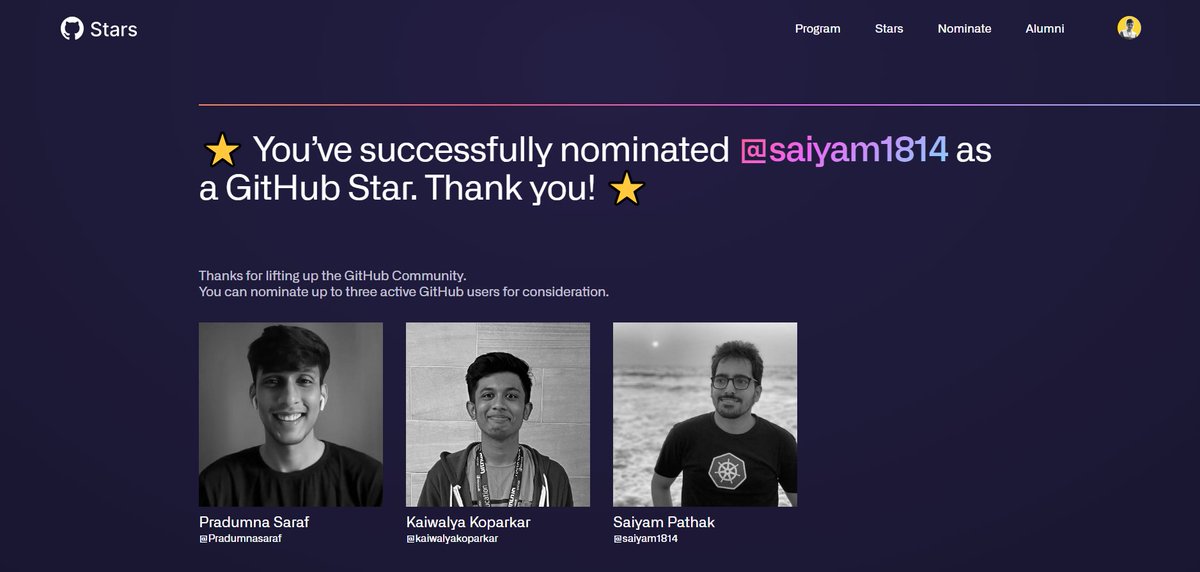Viewport: 1200px width, 572px height.
Task: Click the name Kaiwalya Koparkar
Action: 470,522
